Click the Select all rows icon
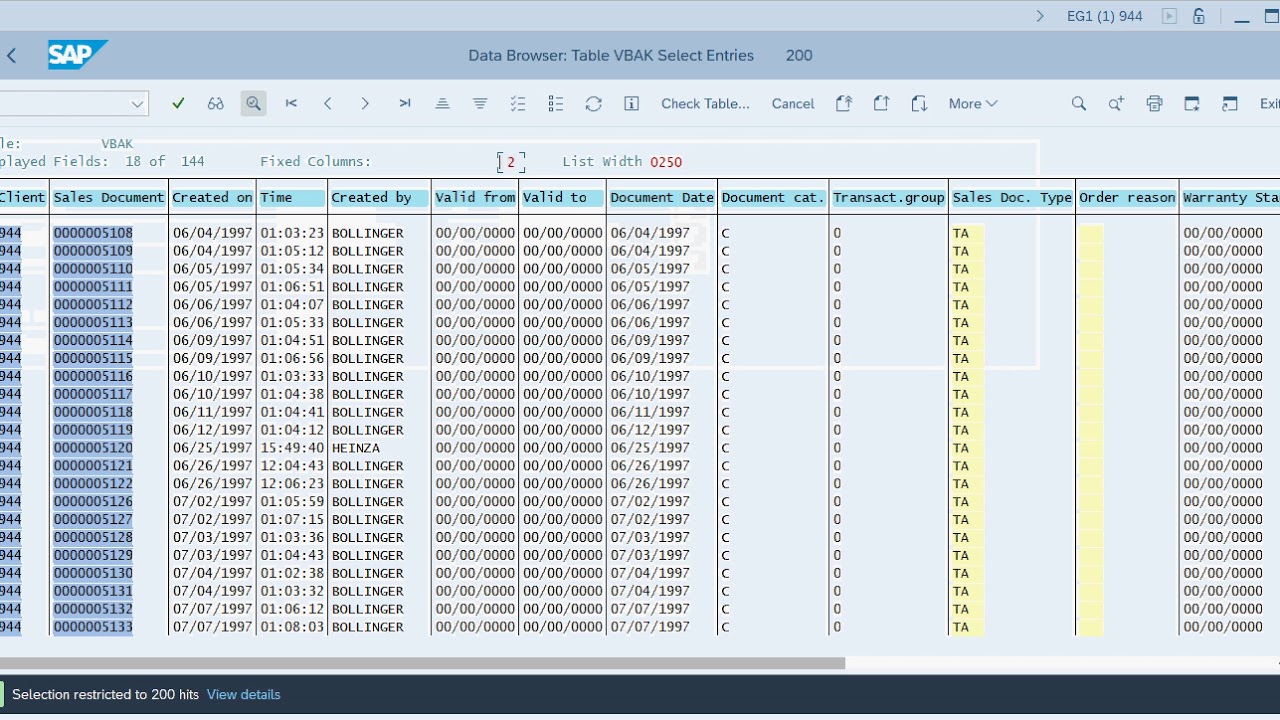Screen dimensions: 1280x720 (517, 103)
